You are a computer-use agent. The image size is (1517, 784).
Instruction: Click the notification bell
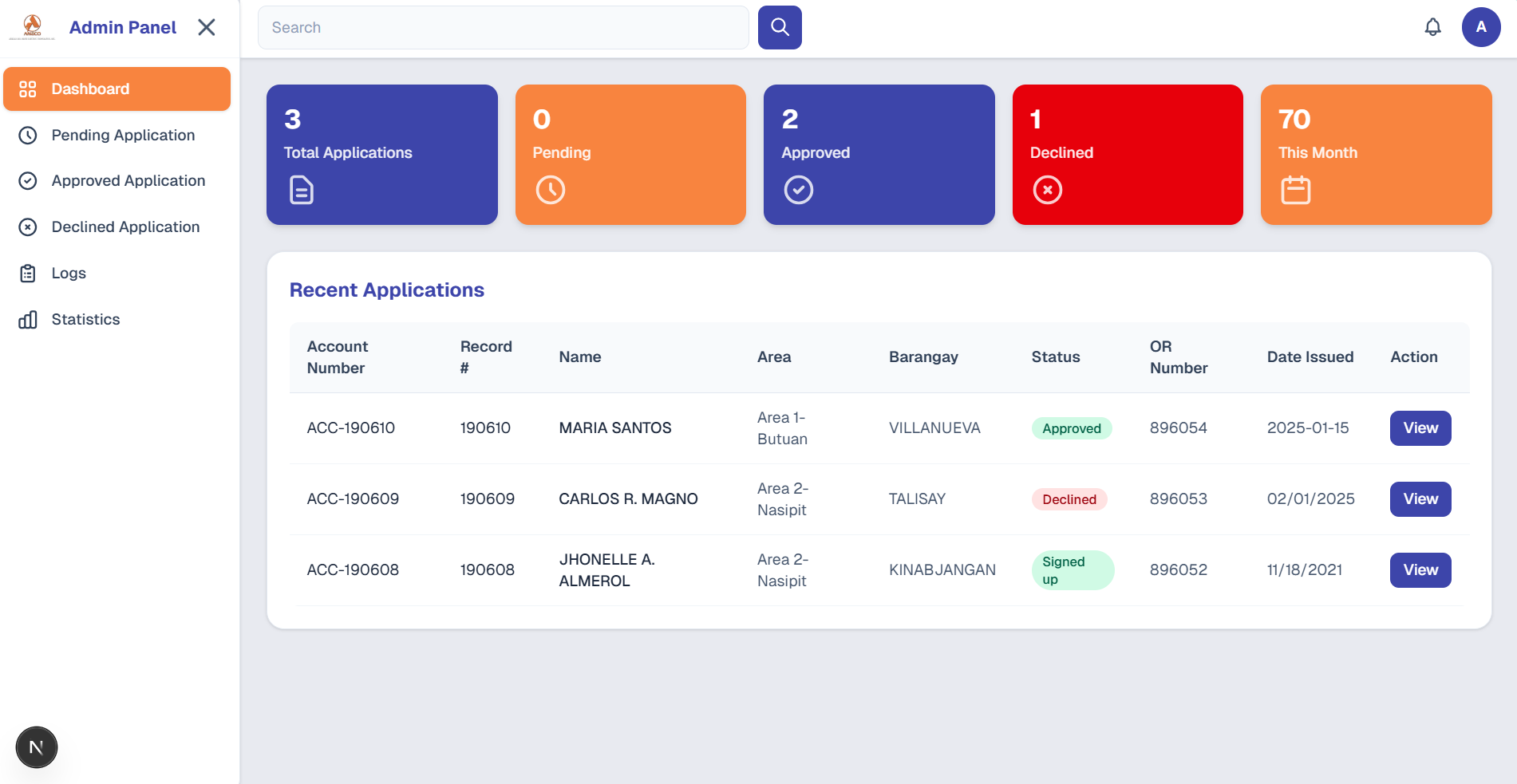1432,27
